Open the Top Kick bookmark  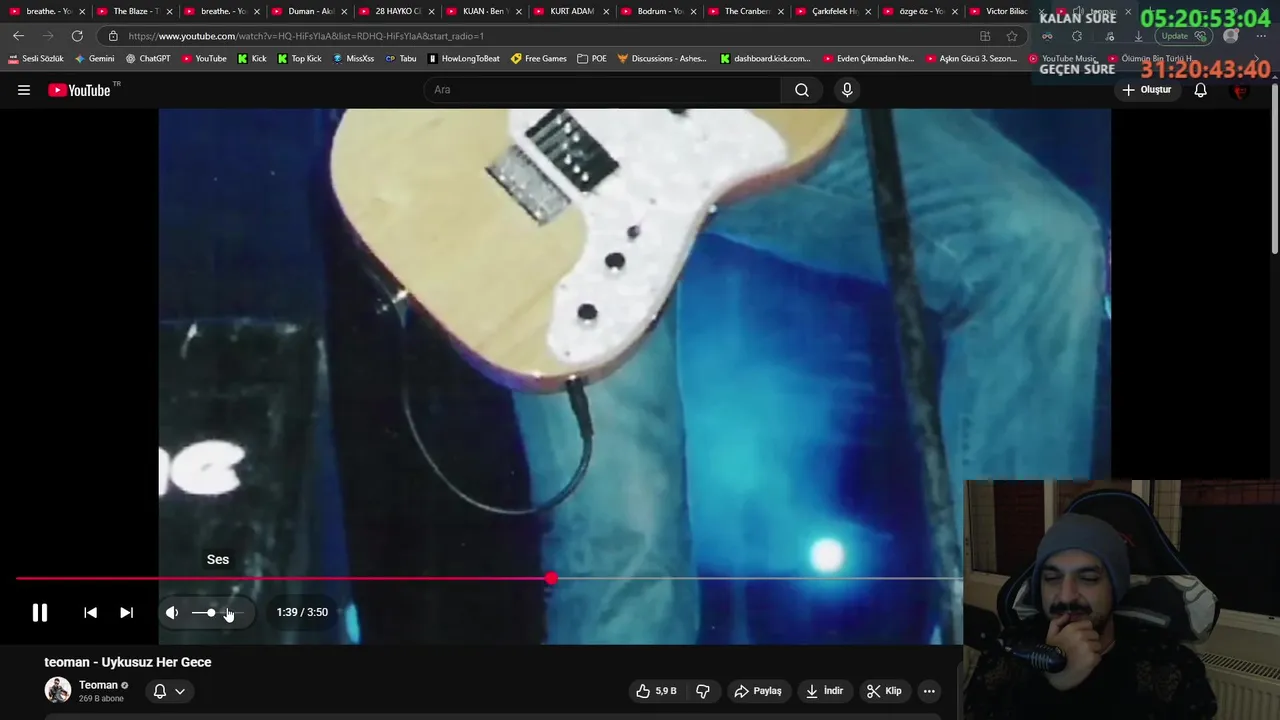pyautogui.click(x=299, y=59)
